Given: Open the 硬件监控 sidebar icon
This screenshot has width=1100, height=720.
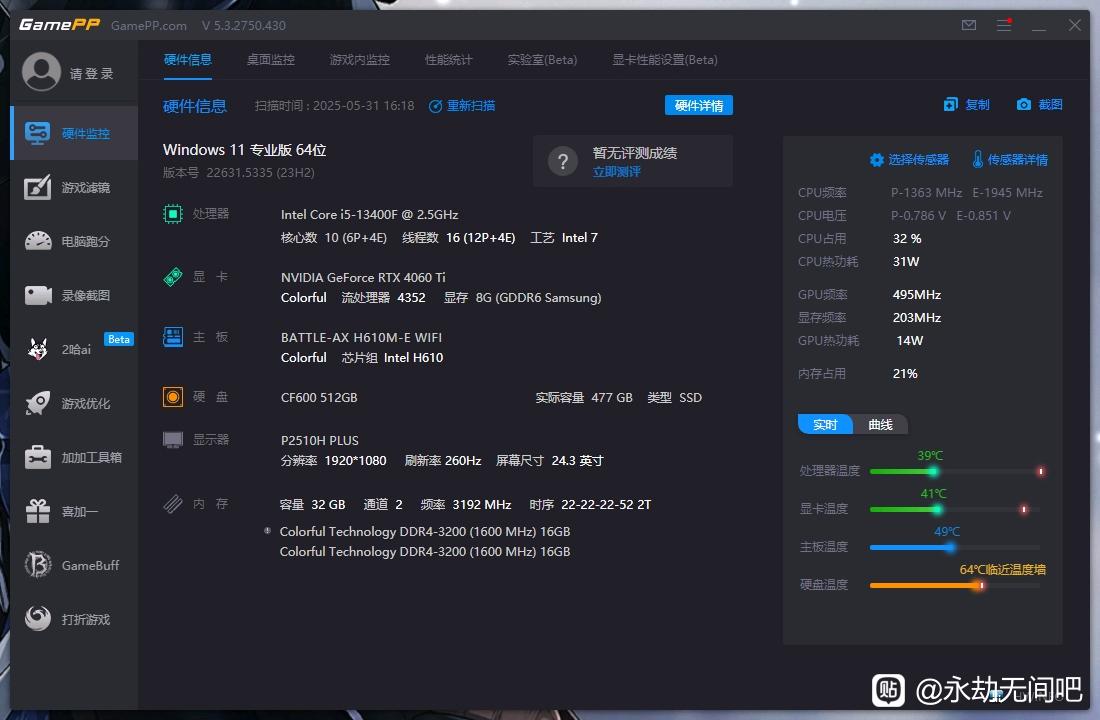Looking at the screenshot, I should click(37, 133).
